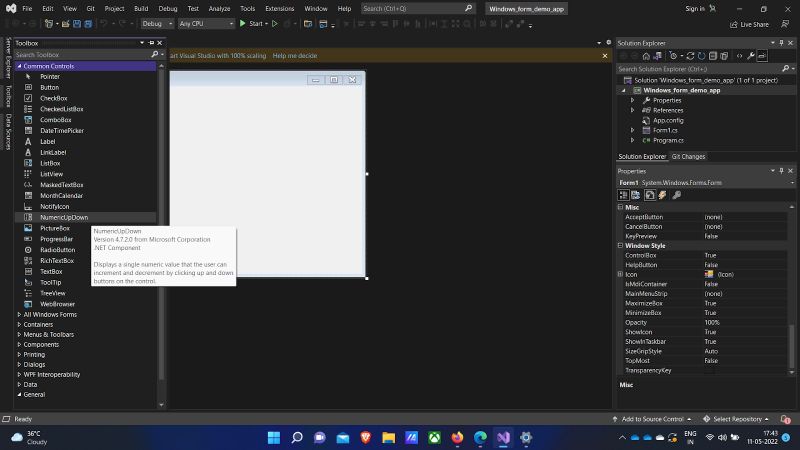Open Microsoft Edge from the taskbar
Screen dimensions: 800x450
coord(480,437)
